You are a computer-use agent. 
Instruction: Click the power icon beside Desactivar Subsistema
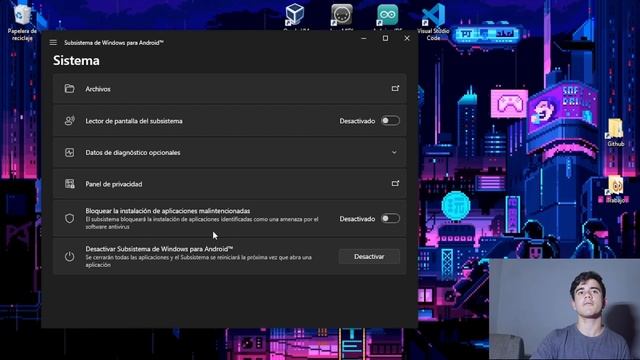click(69, 256)
